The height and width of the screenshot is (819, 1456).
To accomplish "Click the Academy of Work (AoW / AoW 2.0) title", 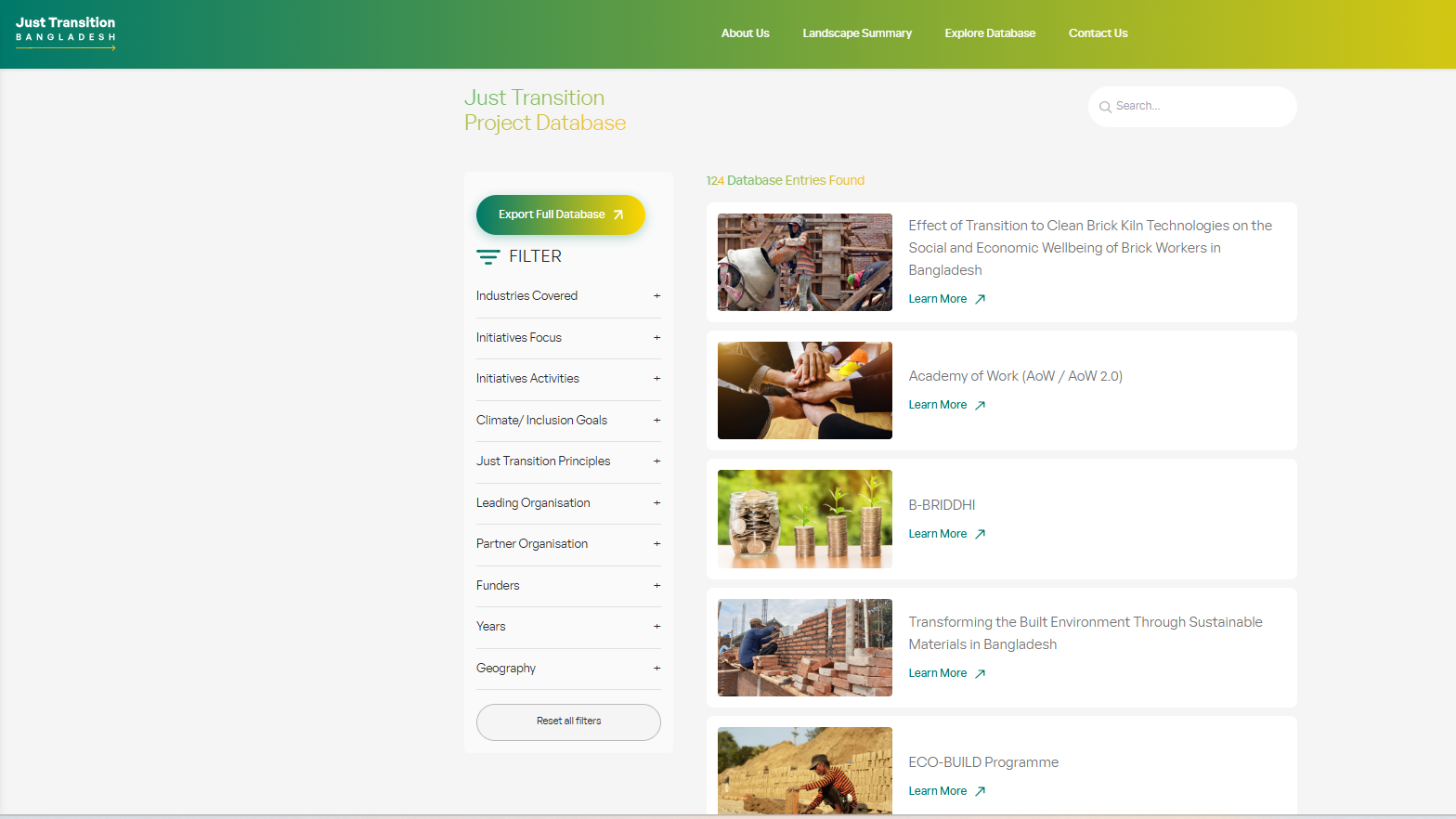I will click(1016, 376).
